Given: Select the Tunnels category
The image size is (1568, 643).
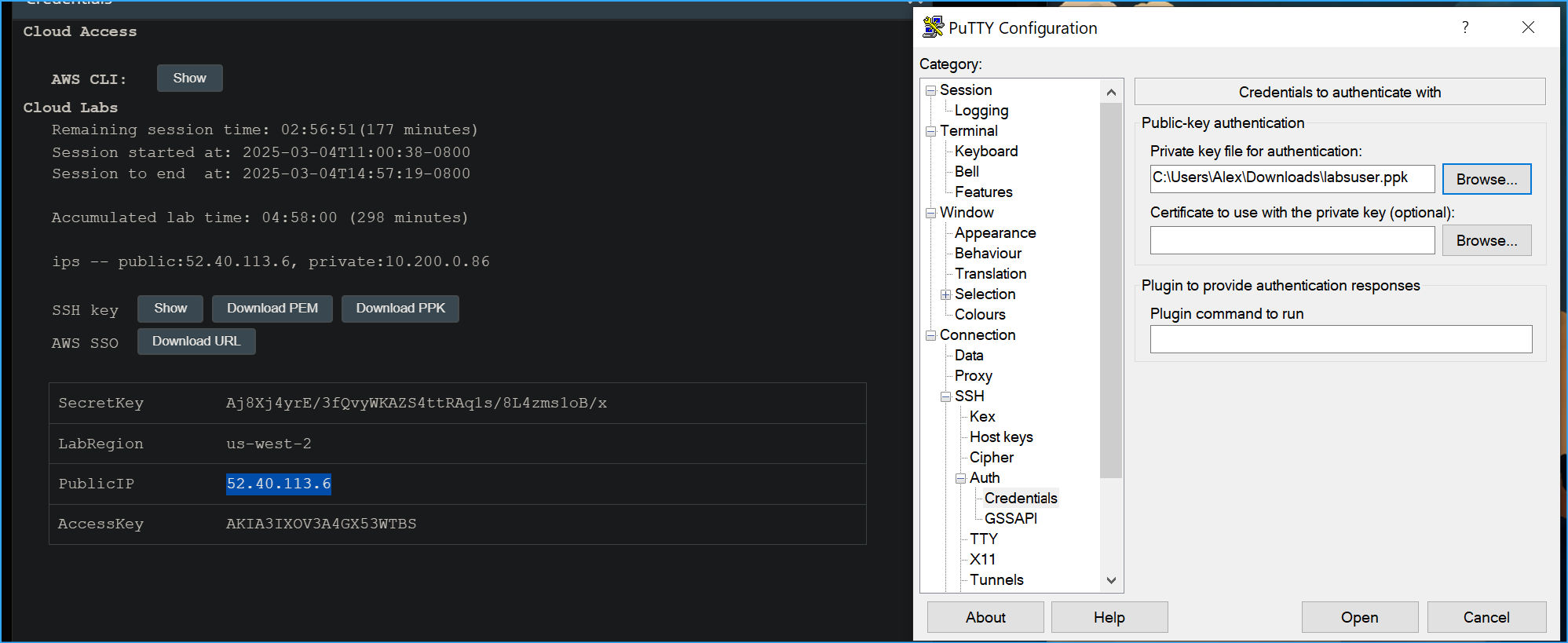Looking at the screenshot, I should [x=996, y=580].
